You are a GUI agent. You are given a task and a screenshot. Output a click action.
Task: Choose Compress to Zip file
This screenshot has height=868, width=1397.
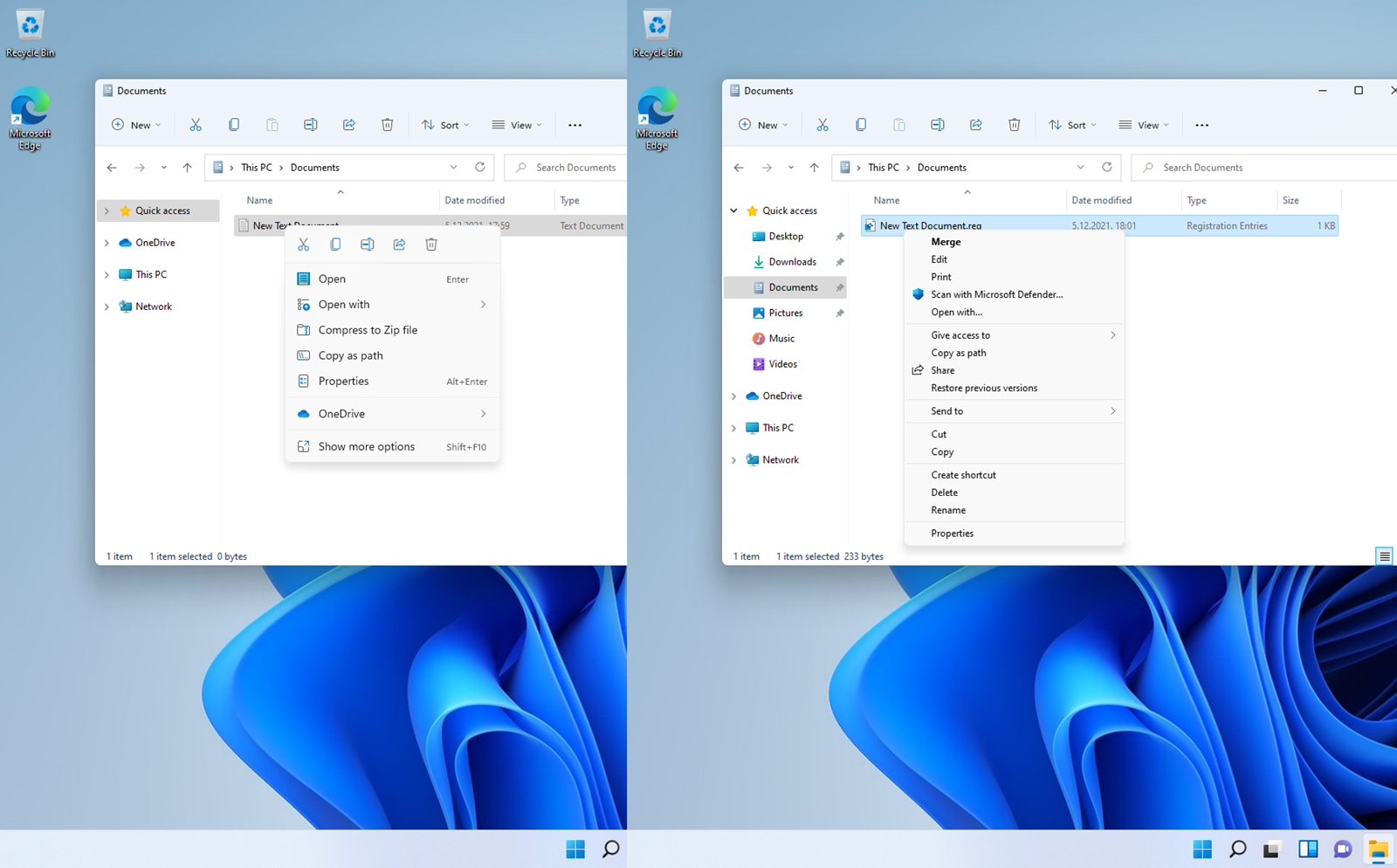click(x=393, y=330)
